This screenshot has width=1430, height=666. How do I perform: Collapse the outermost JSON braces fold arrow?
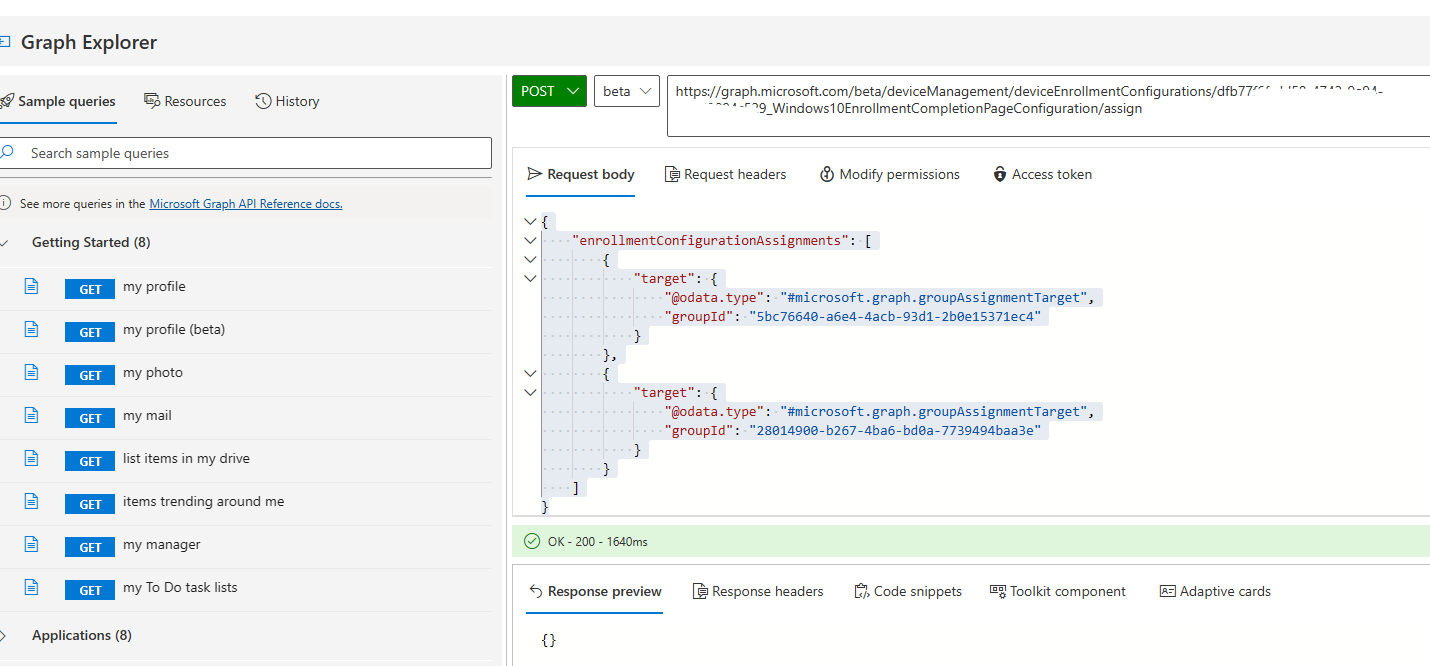530,221
